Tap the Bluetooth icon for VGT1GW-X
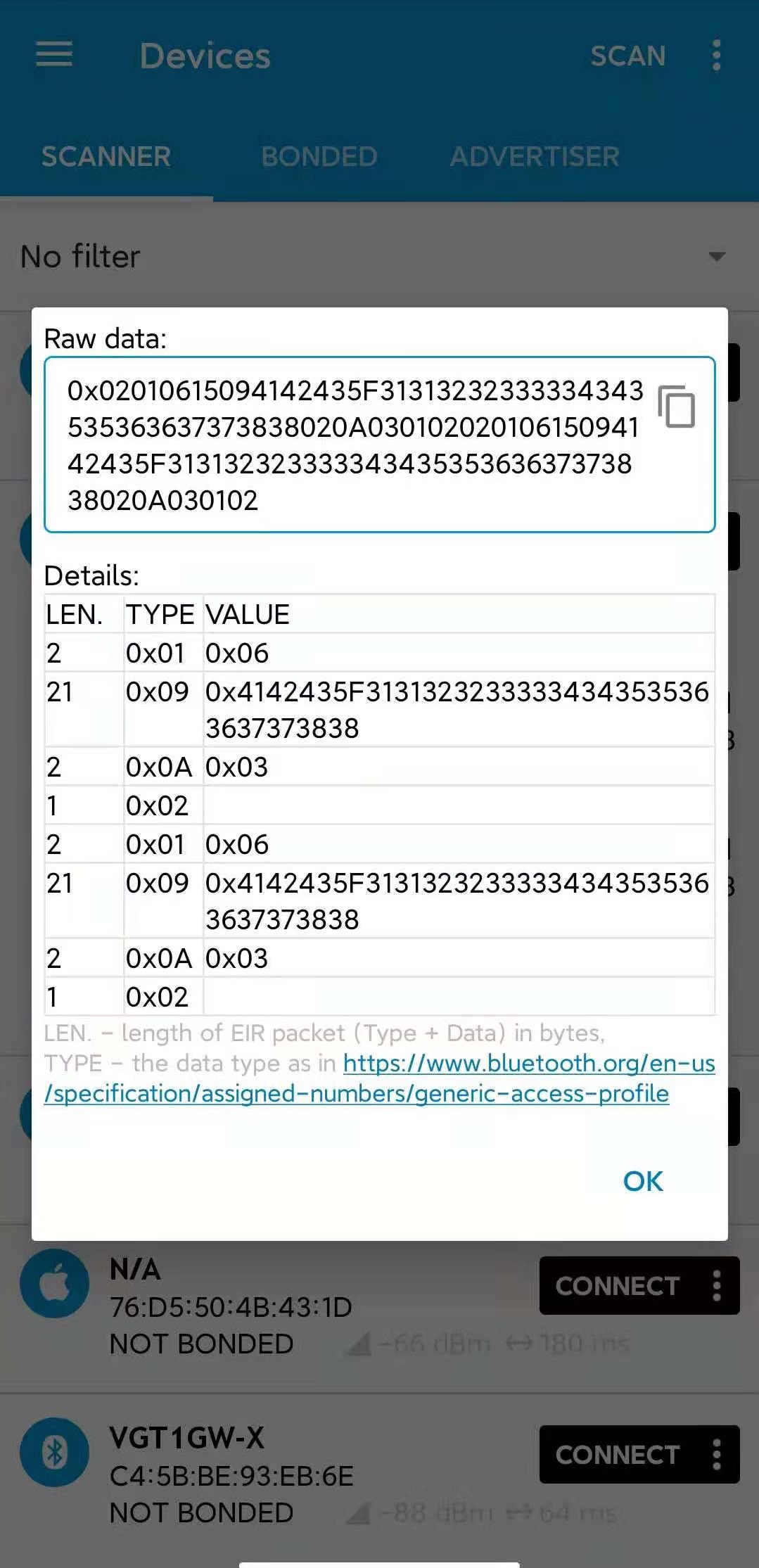Image resolution: width=759 pixels, height=1568 pixels. pyautogui.click(x=55, y=1452)
